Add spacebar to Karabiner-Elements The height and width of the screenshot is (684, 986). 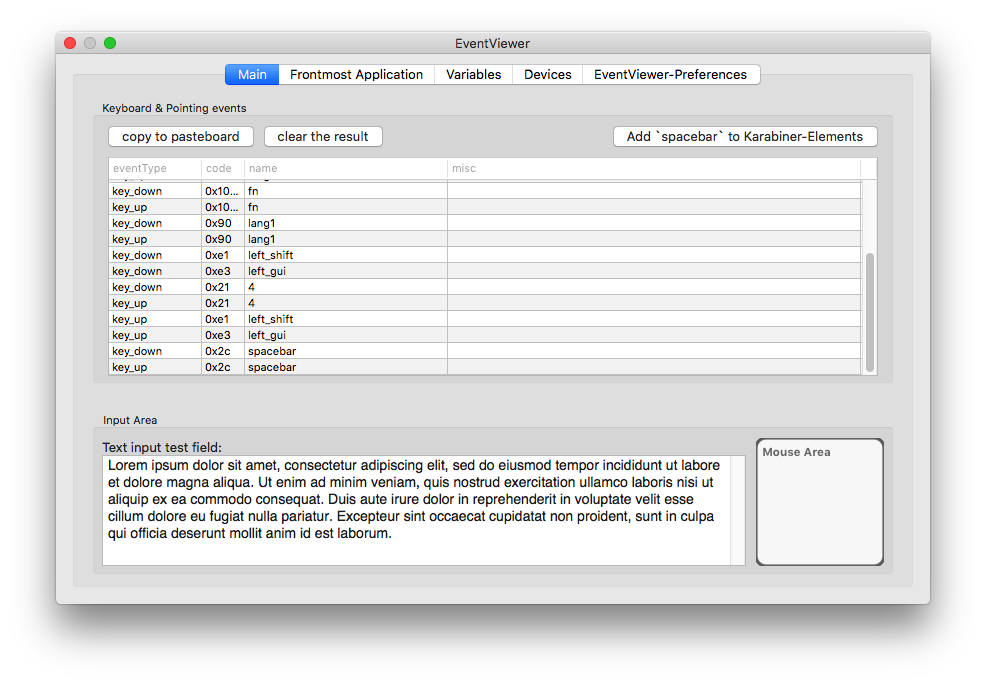tap(745, 136)
